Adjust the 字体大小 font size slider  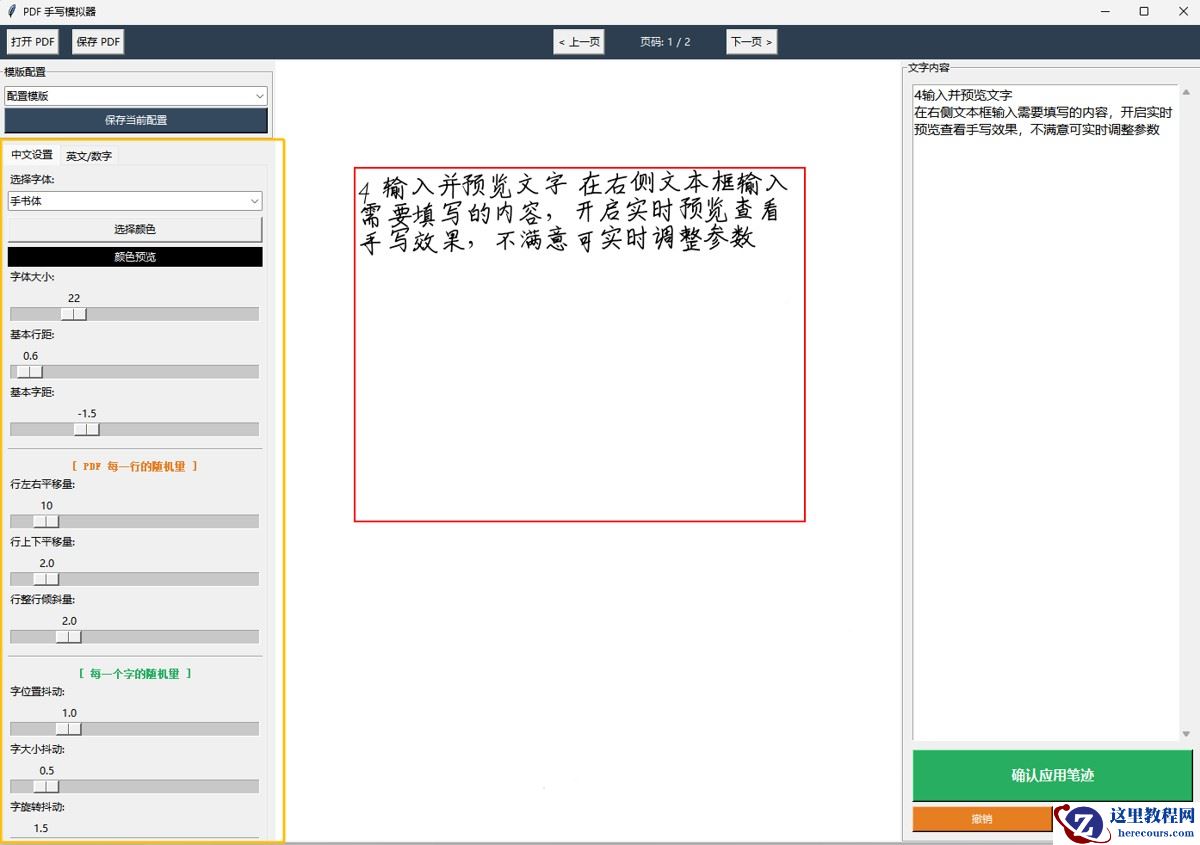pyautogui.click(x=75, y=313)
